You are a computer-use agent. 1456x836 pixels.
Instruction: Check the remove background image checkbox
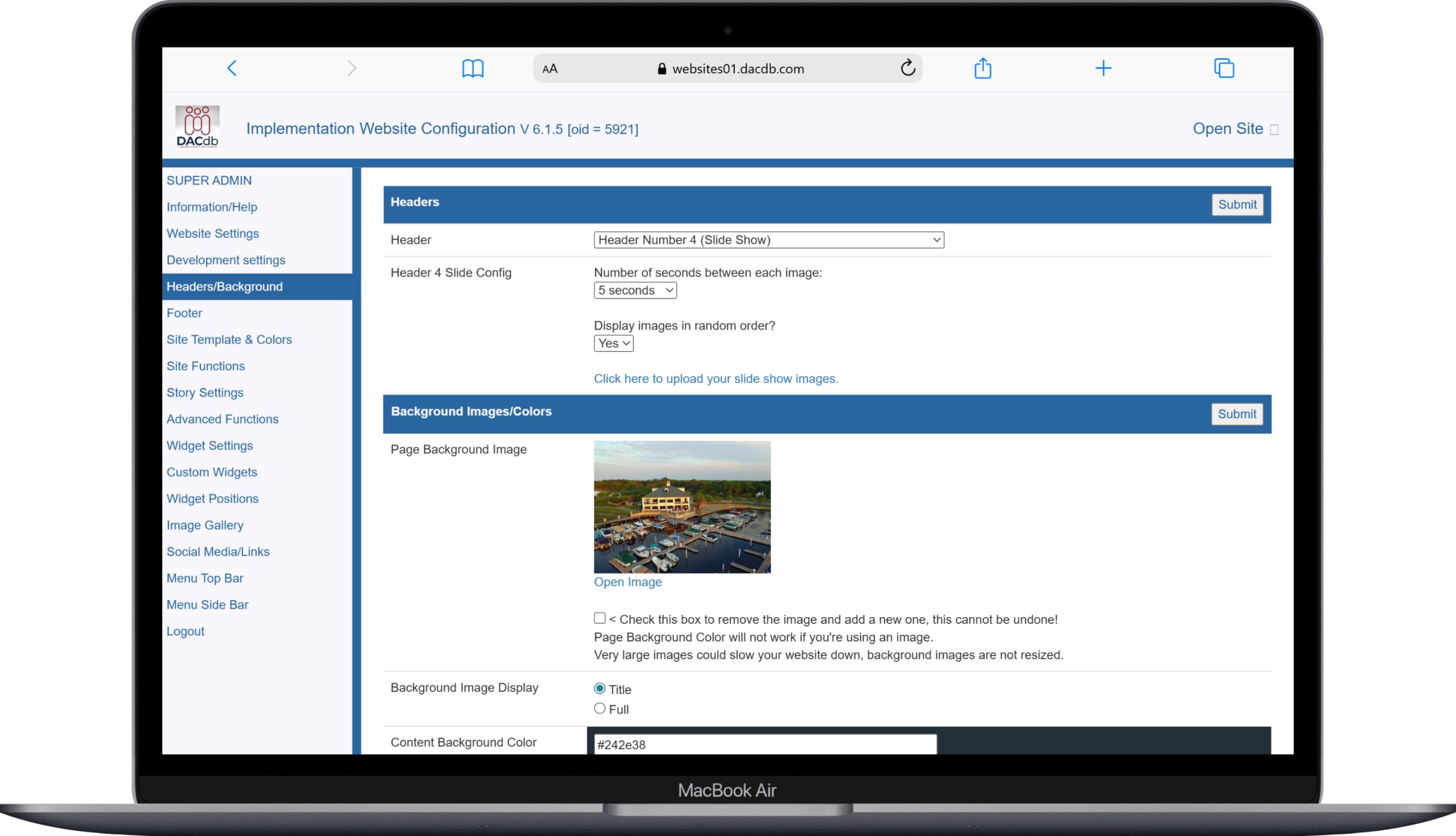point(599,618)
